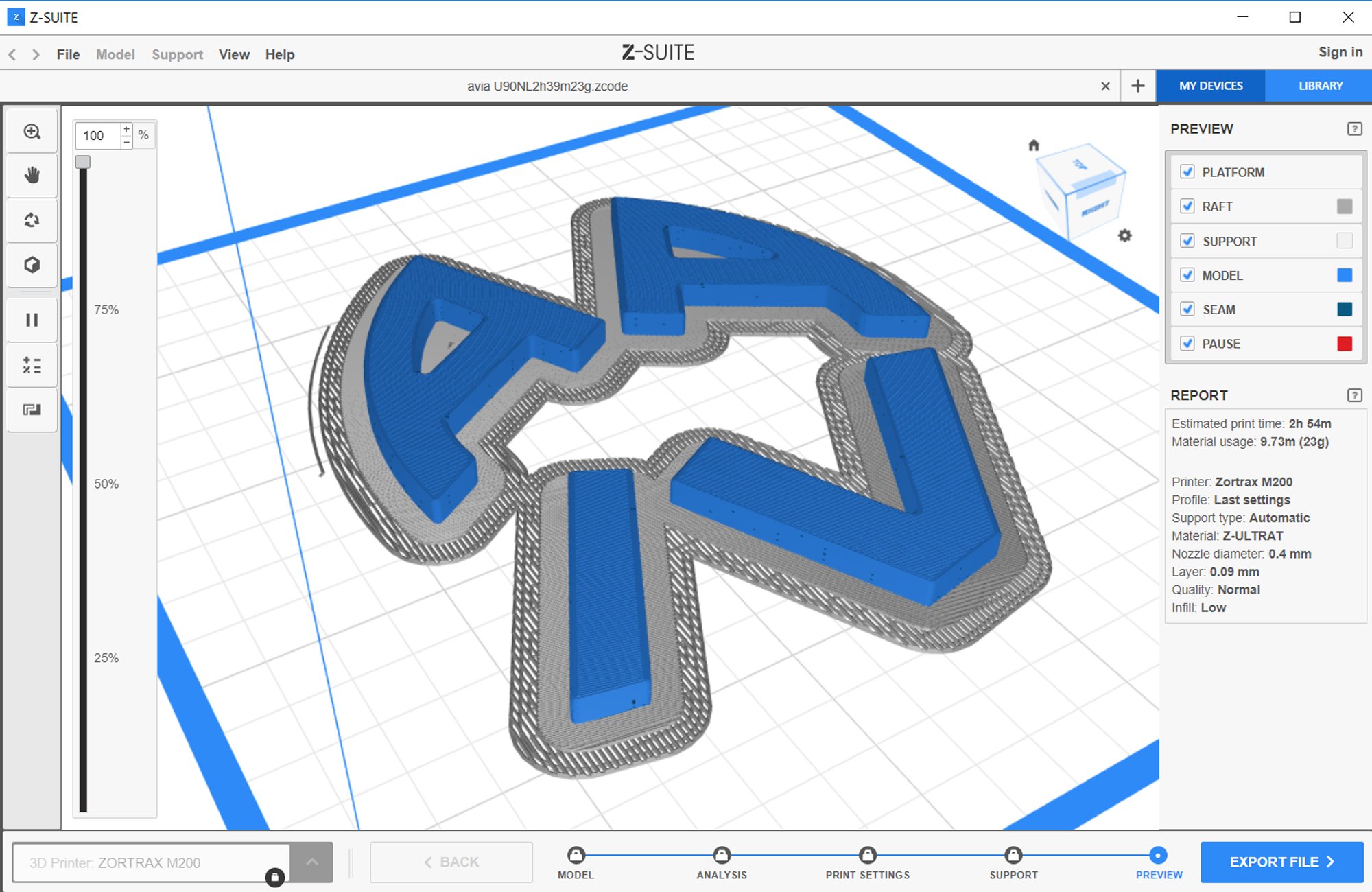This screenshot has height=892, width=1372.
Task: Uncheck the RAFT checkbox
Action: click(1187, 206)
